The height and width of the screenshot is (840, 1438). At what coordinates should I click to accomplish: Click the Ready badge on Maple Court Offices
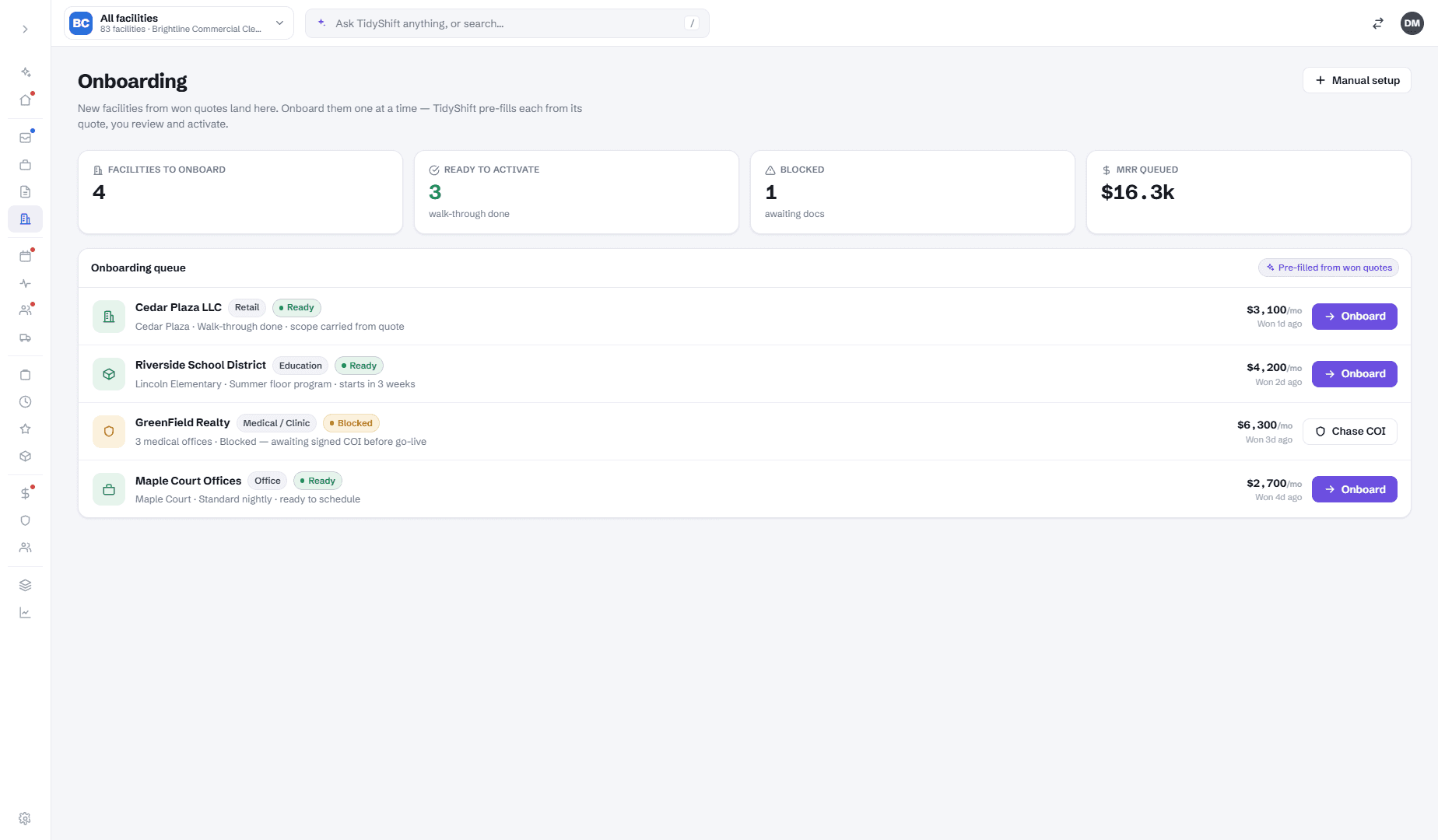[x=317, y=481]
